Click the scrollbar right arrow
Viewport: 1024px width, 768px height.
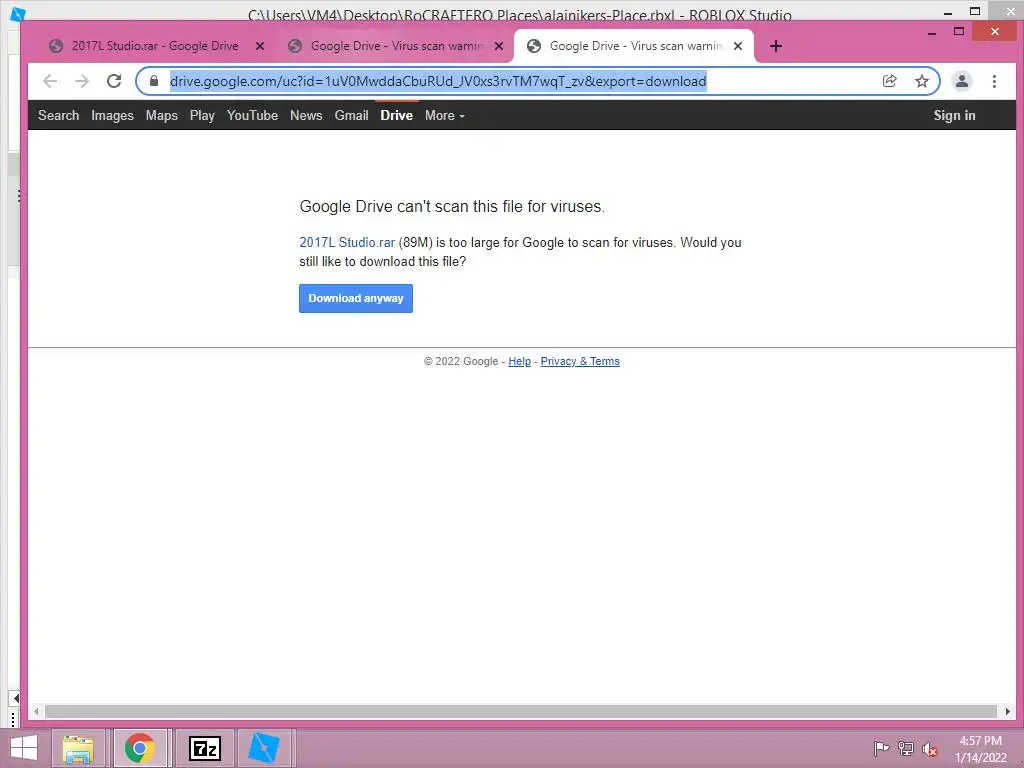tap(1008, 711)
